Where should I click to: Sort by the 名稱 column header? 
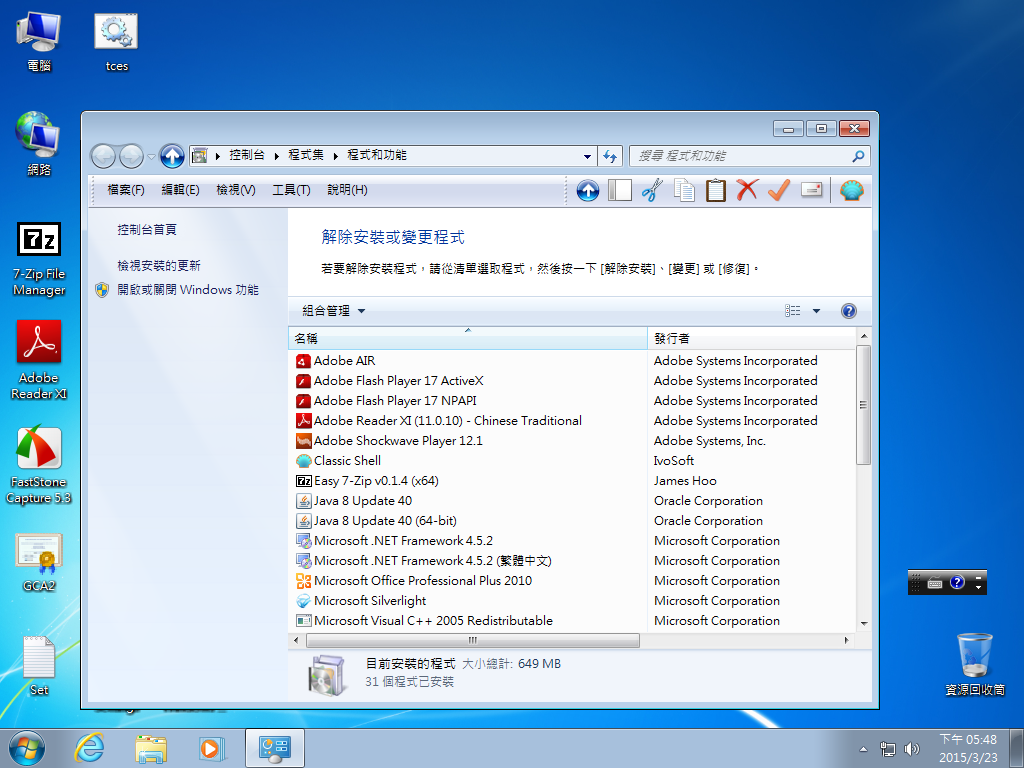coord(468,338)
